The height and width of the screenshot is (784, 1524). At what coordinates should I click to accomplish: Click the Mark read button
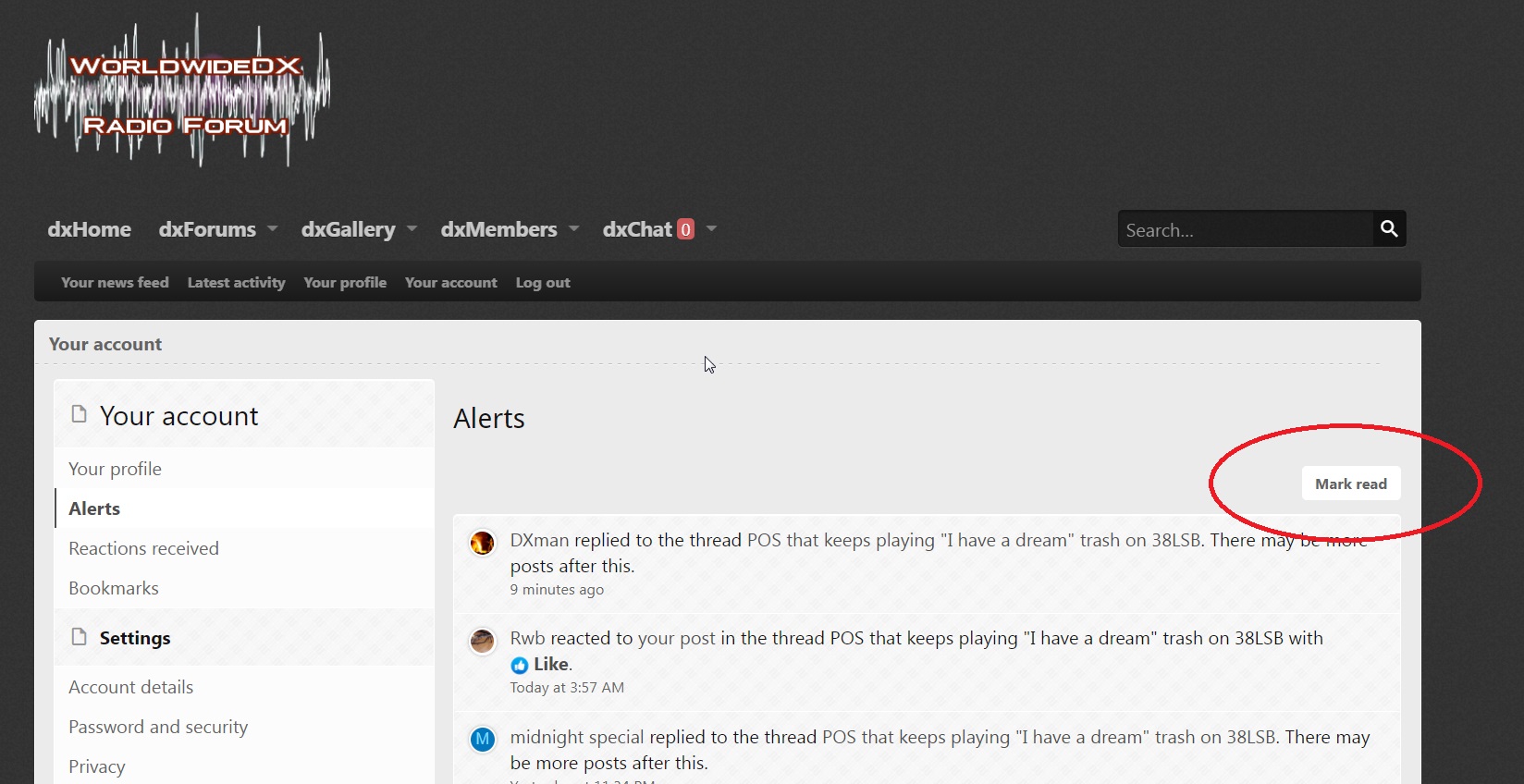point(1350,484)
